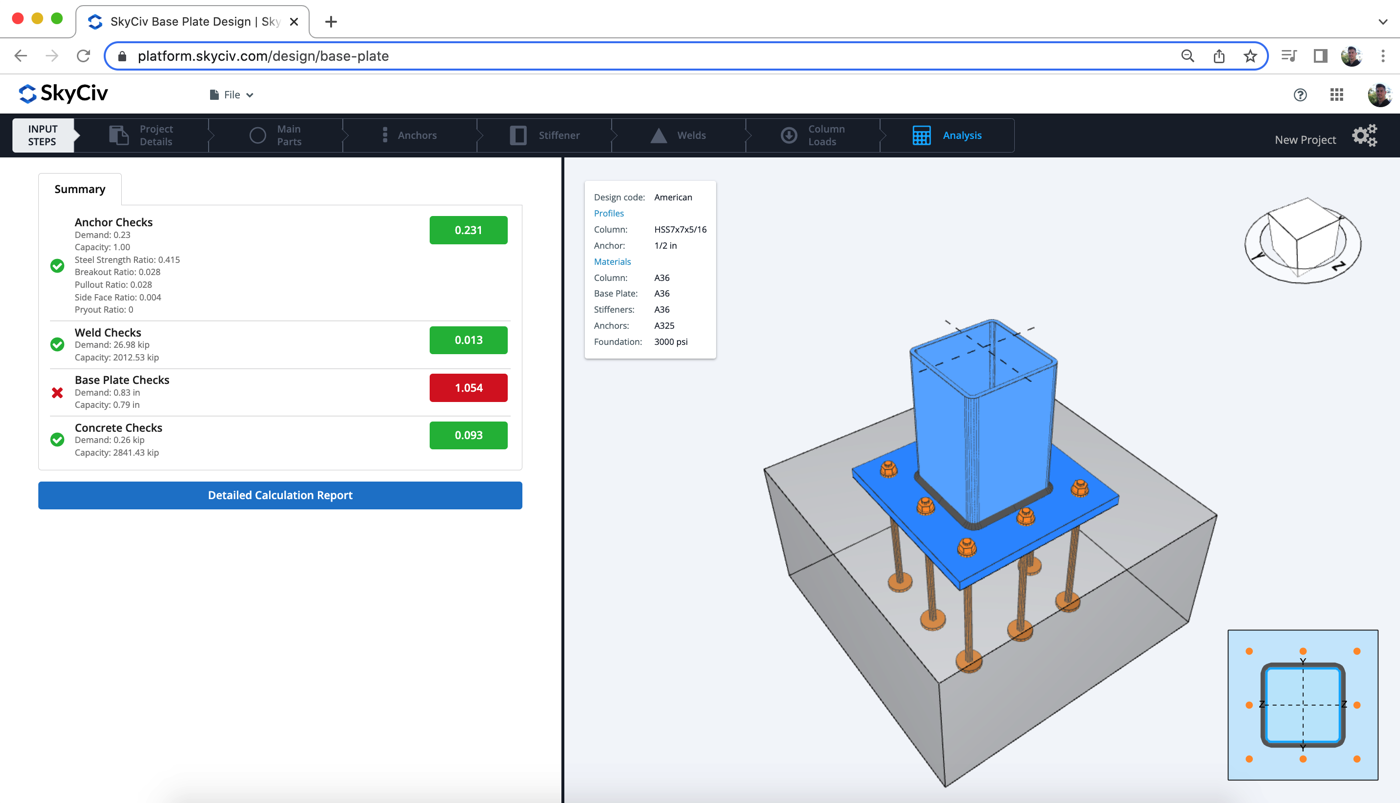Click the Profiles link in design summary
The width and height of the screenshot is (1400, 803).
[608, 213]
